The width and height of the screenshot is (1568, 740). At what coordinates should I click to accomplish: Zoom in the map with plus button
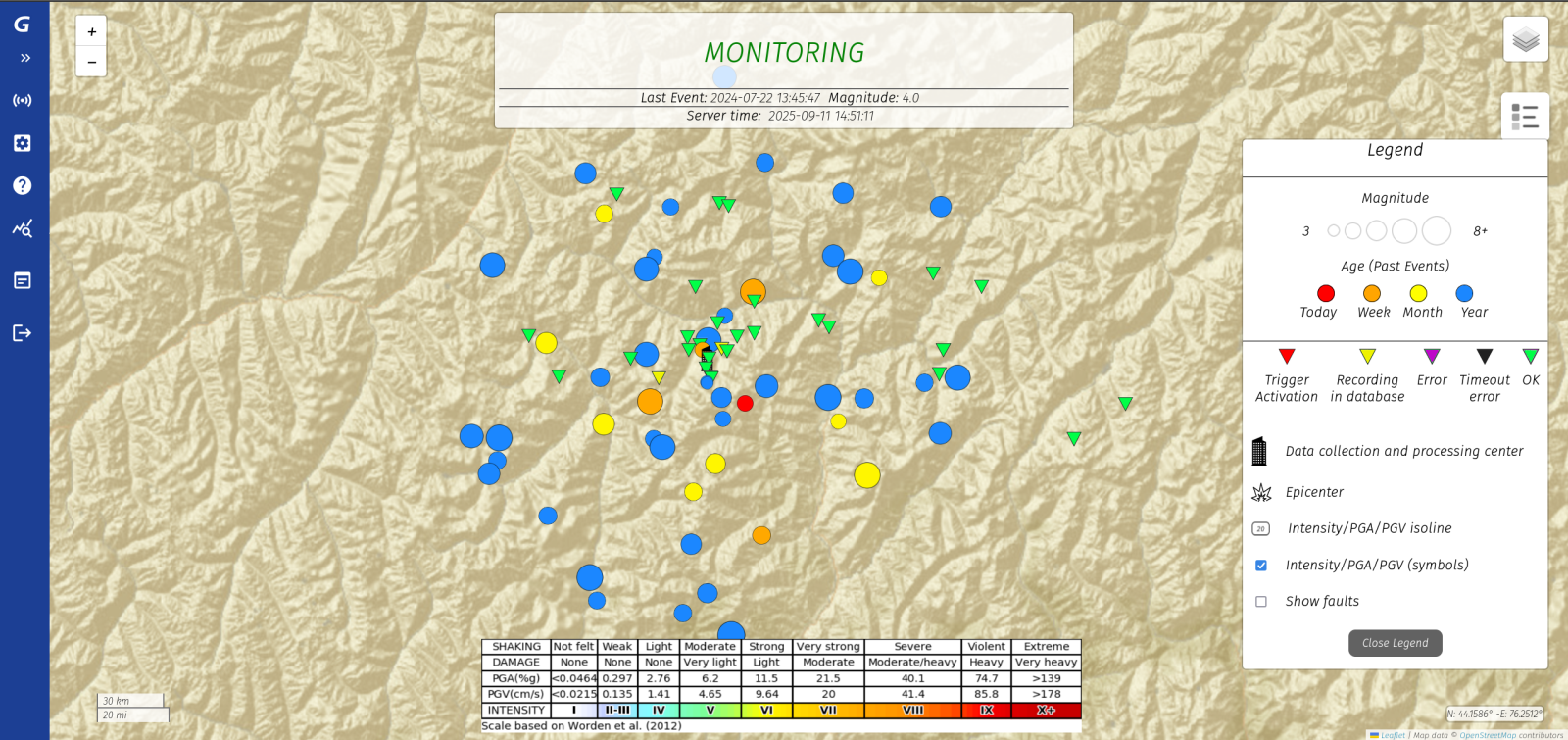(x=91, y=31)
